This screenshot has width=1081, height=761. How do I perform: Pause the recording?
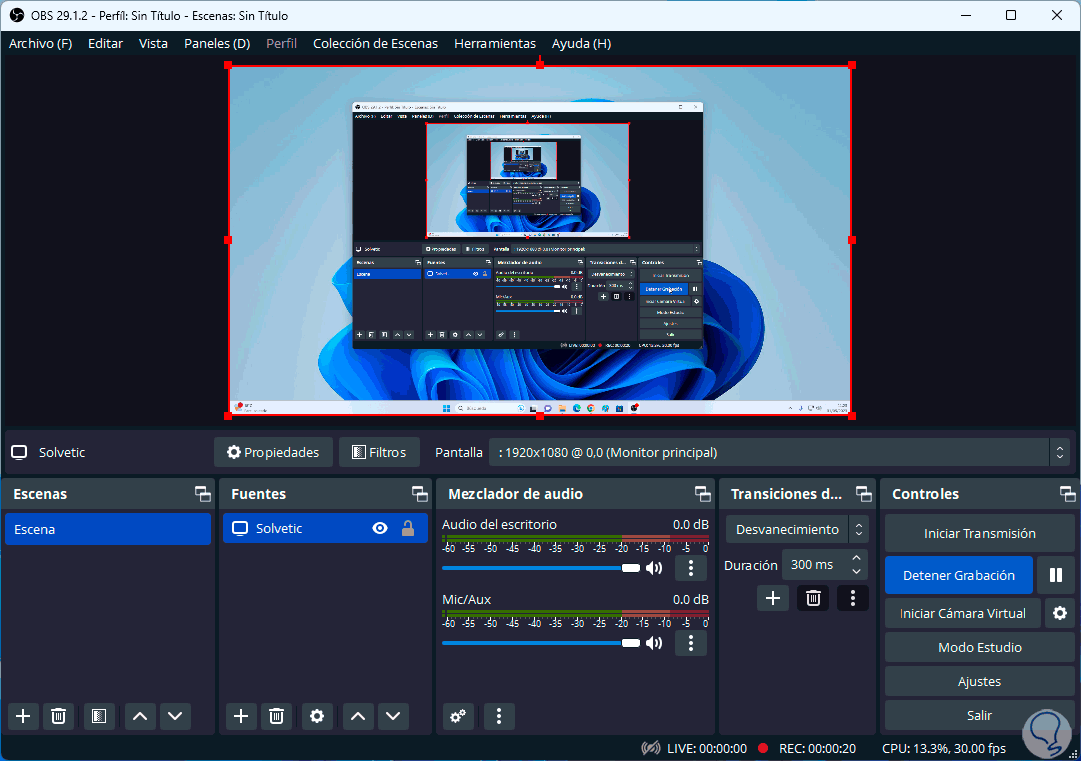[x=1055, y=575]
